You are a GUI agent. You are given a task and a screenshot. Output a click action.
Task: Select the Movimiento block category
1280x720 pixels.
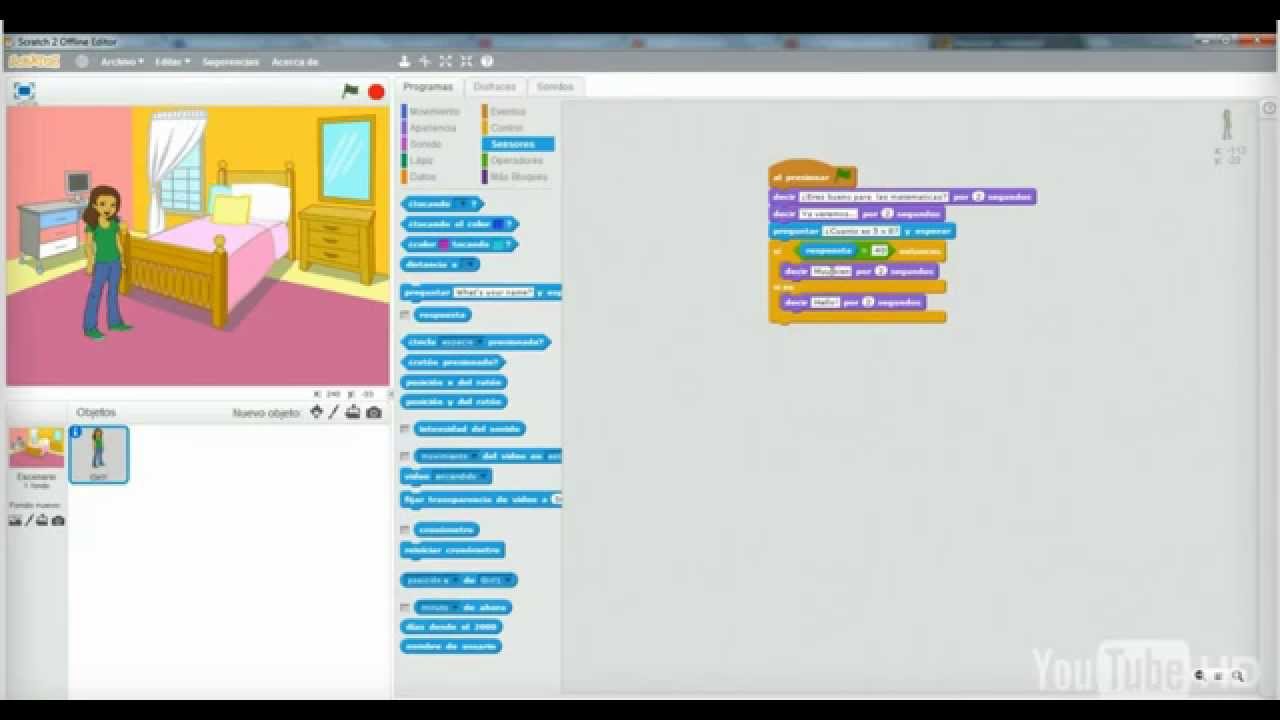click(x=431, y=112)
